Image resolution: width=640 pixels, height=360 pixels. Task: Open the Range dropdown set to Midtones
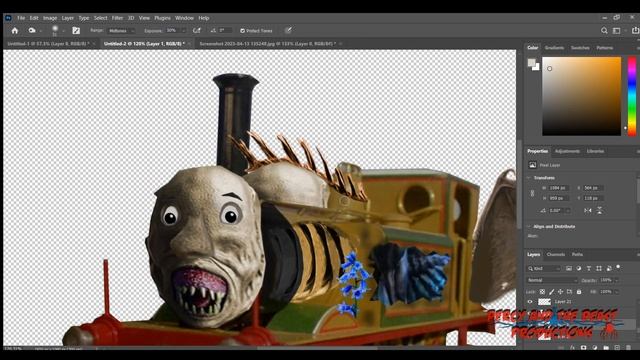[121, 31]
